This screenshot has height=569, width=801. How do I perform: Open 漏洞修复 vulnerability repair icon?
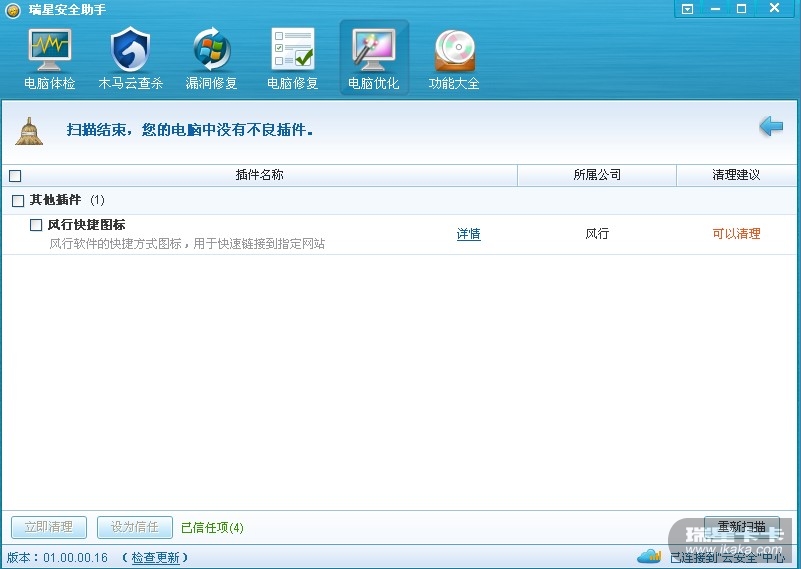211,59
